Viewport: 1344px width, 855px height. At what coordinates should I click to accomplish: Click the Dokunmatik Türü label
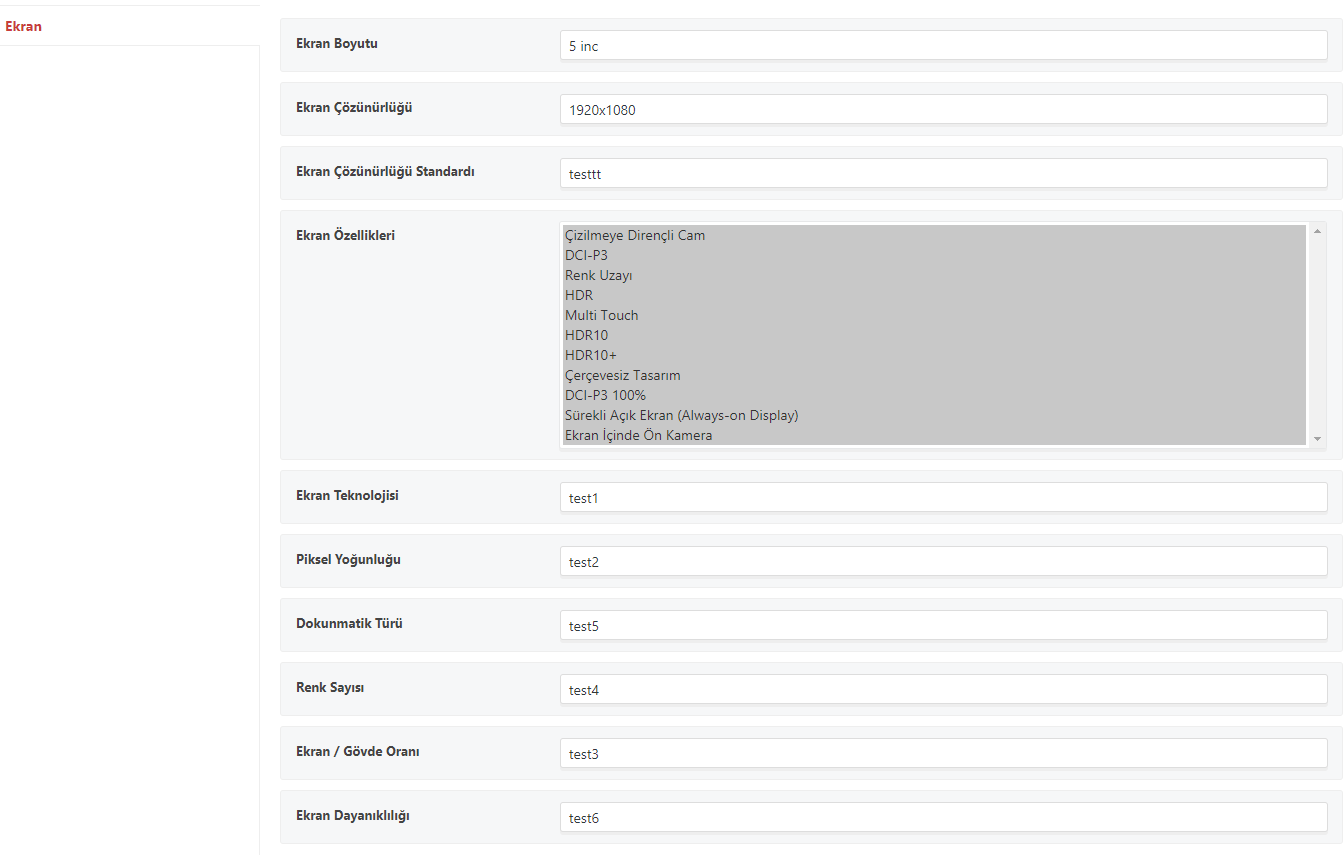(349, 624)
